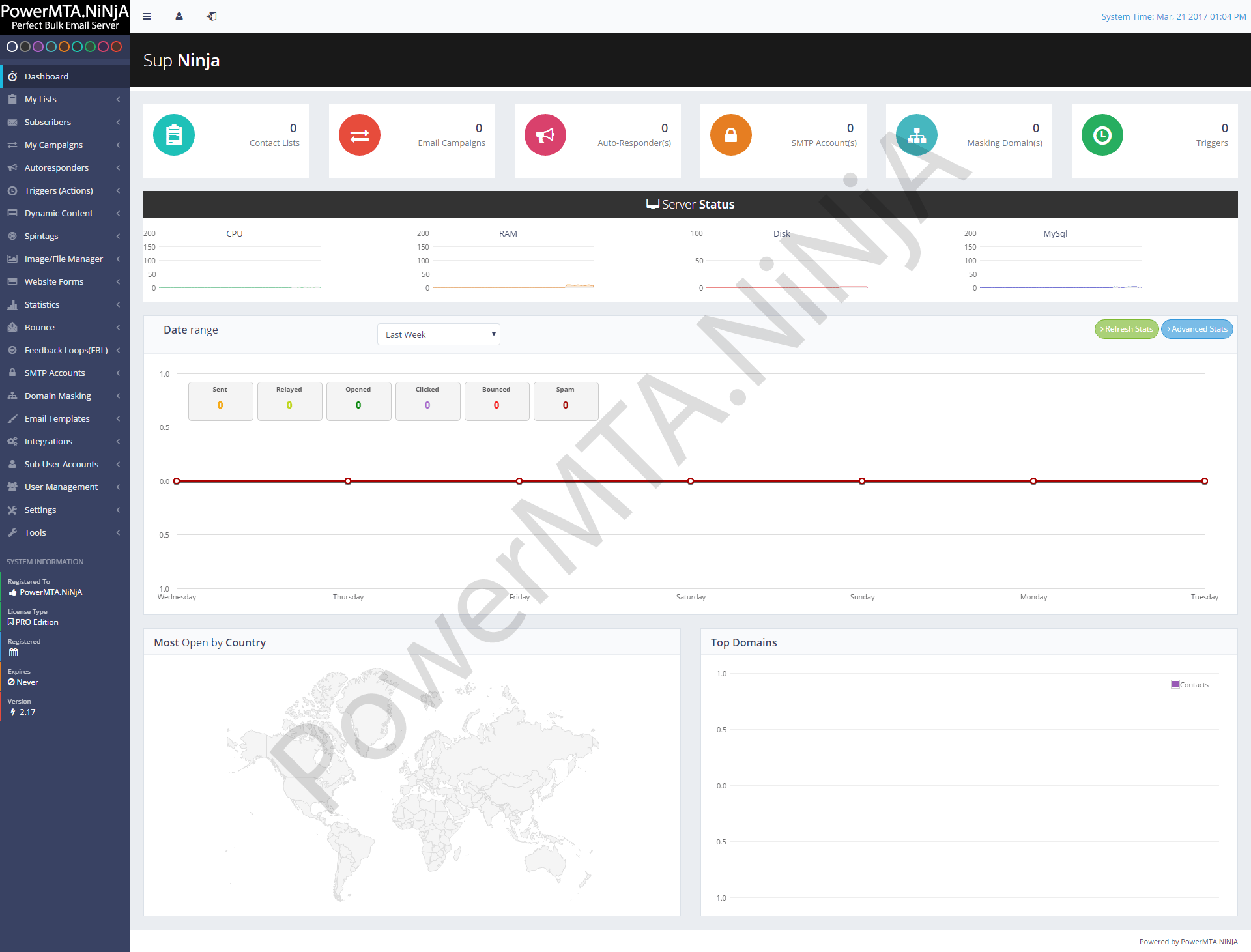Click the System Time text
Image resolution: width=1251 pixels, height=952 pixels.
point(1173,16)
